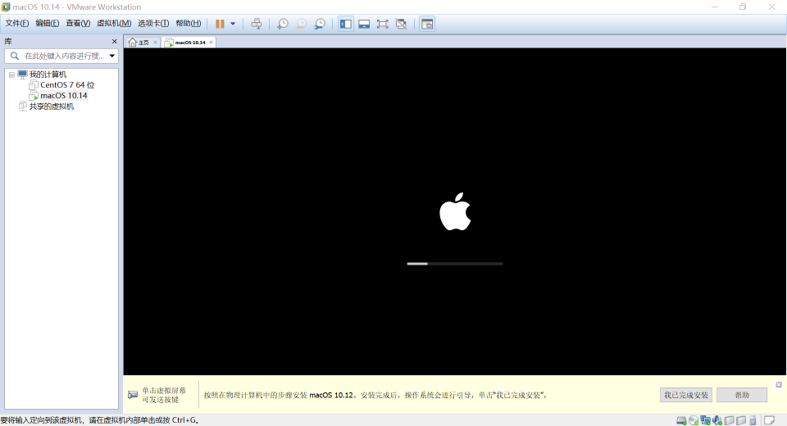Open the 文件(F) menu
This screenshot has width=787, height=426.
click(17, 23)
